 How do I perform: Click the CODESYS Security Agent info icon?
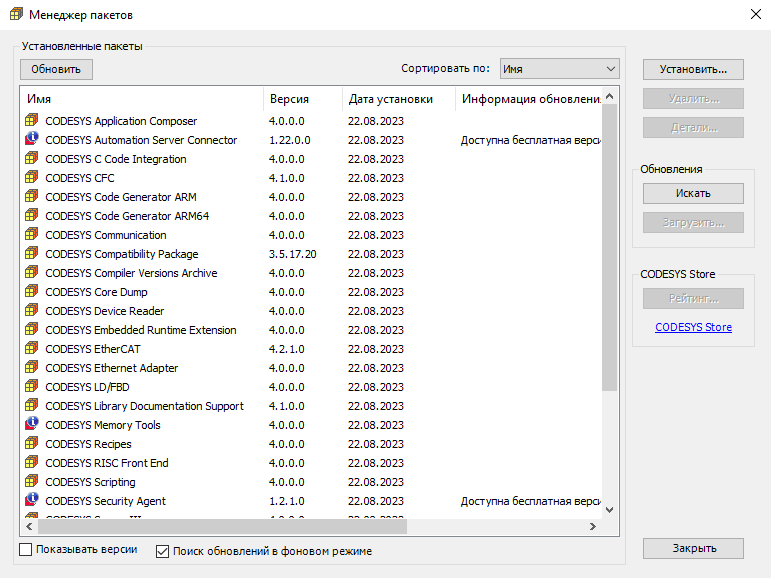click(32, 501)
